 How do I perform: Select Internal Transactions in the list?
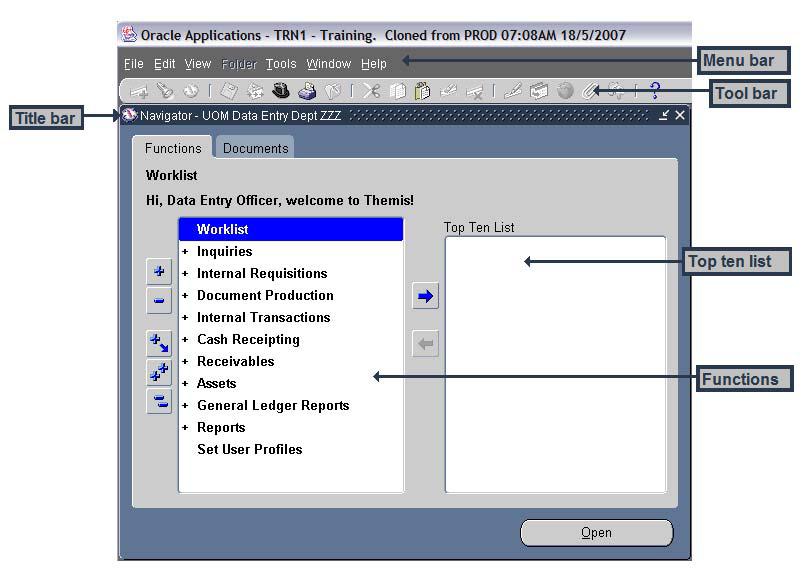point(264,318)
